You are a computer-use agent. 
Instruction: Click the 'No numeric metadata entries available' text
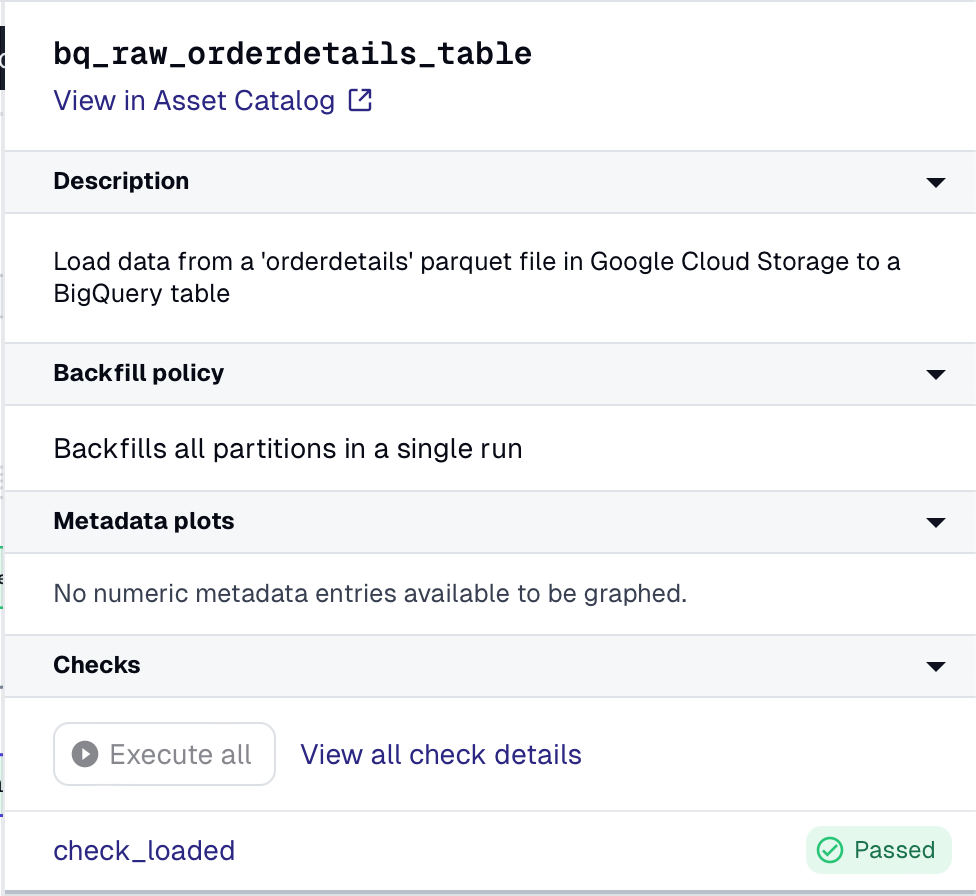click(370, 593)
